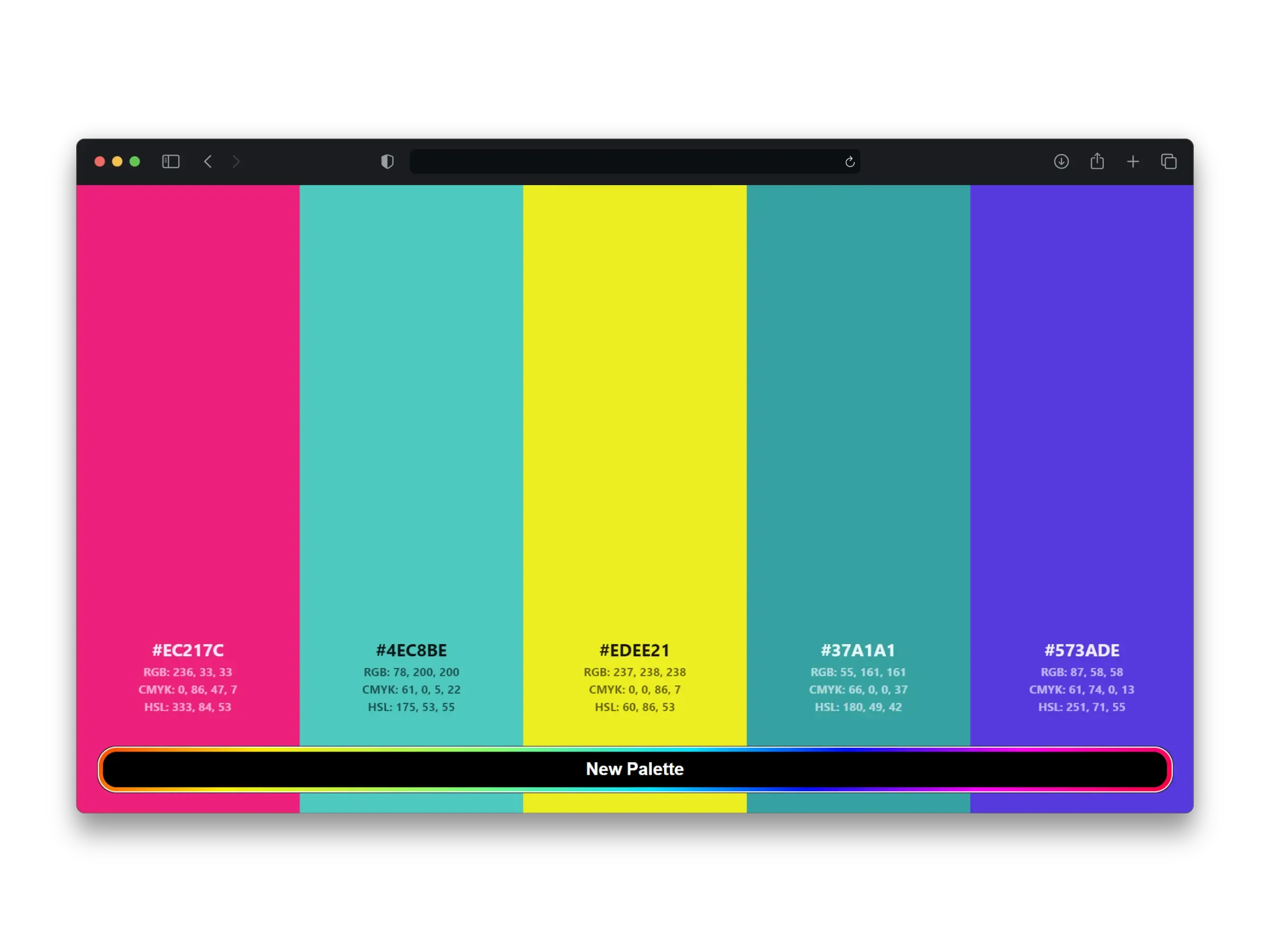Generate a palette with the New Palette button

click(635, 769)
